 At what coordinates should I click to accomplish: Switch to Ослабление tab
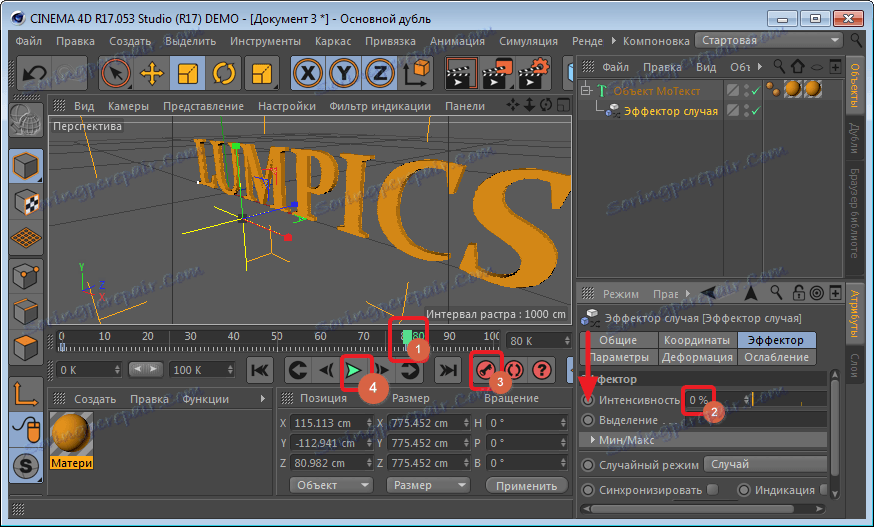[776, 357]
